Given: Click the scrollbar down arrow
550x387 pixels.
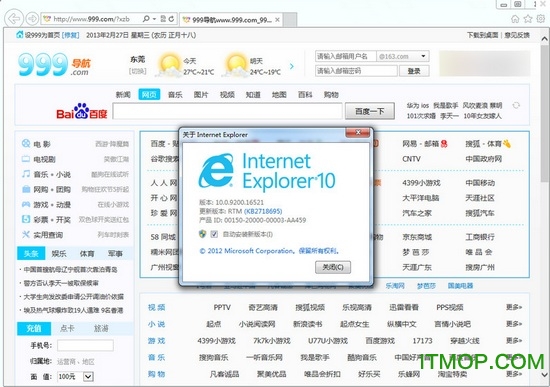Looking at the screenshot, I should tap(545, 374).
